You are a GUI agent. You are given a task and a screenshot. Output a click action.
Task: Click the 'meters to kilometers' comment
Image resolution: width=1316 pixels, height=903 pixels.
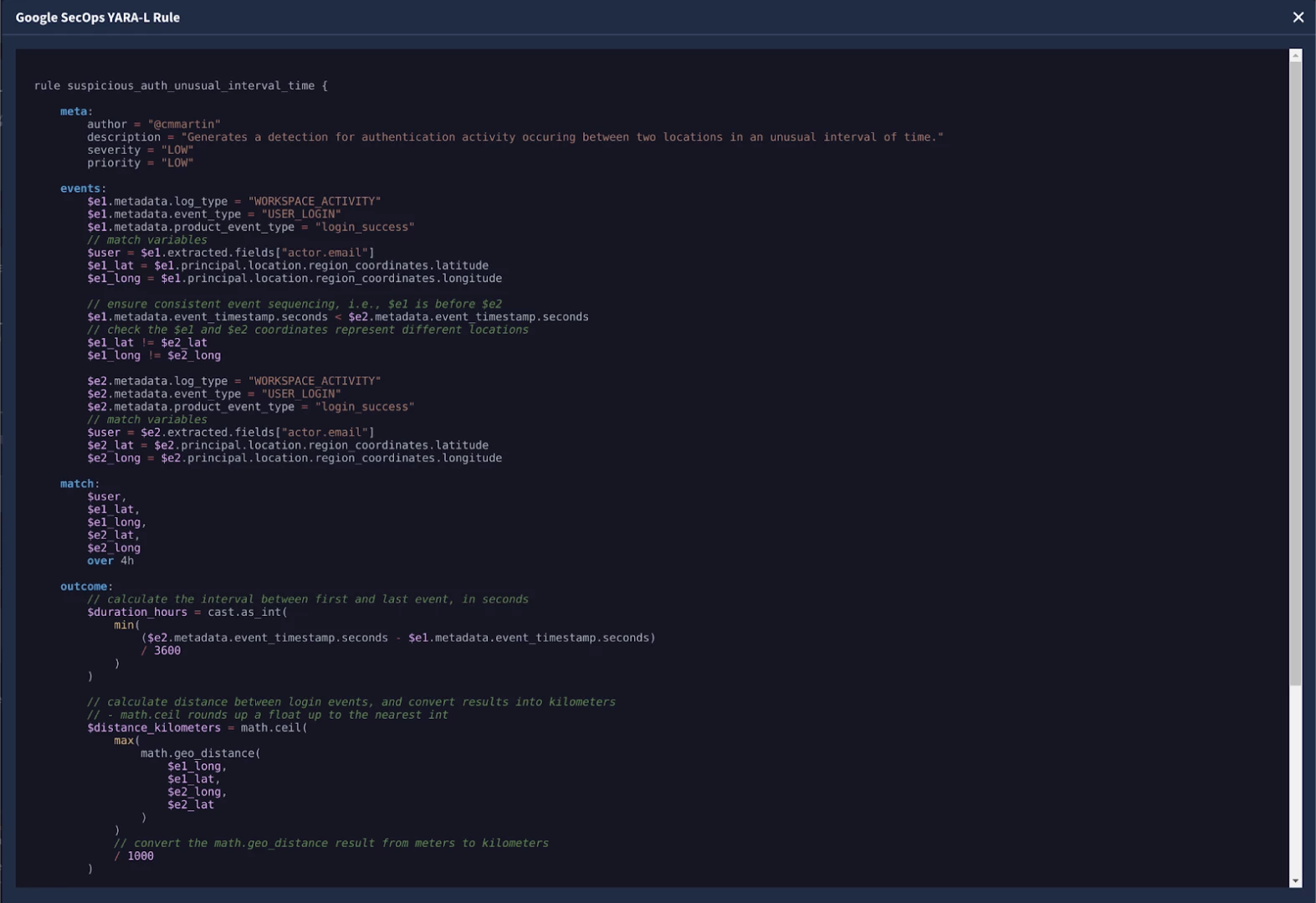[331, 844]
